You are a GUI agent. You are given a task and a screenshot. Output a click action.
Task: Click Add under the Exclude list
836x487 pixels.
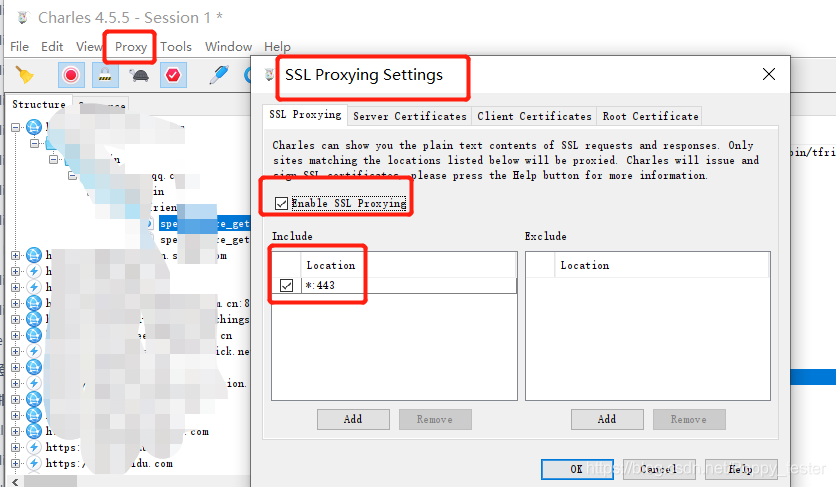(607, 419)
